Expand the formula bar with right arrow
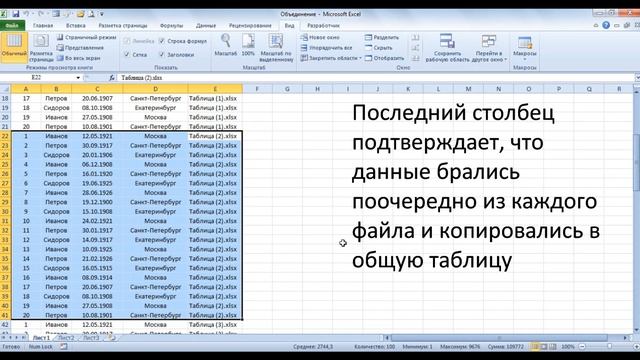This screenshot has height=360, width=640. 637,78
